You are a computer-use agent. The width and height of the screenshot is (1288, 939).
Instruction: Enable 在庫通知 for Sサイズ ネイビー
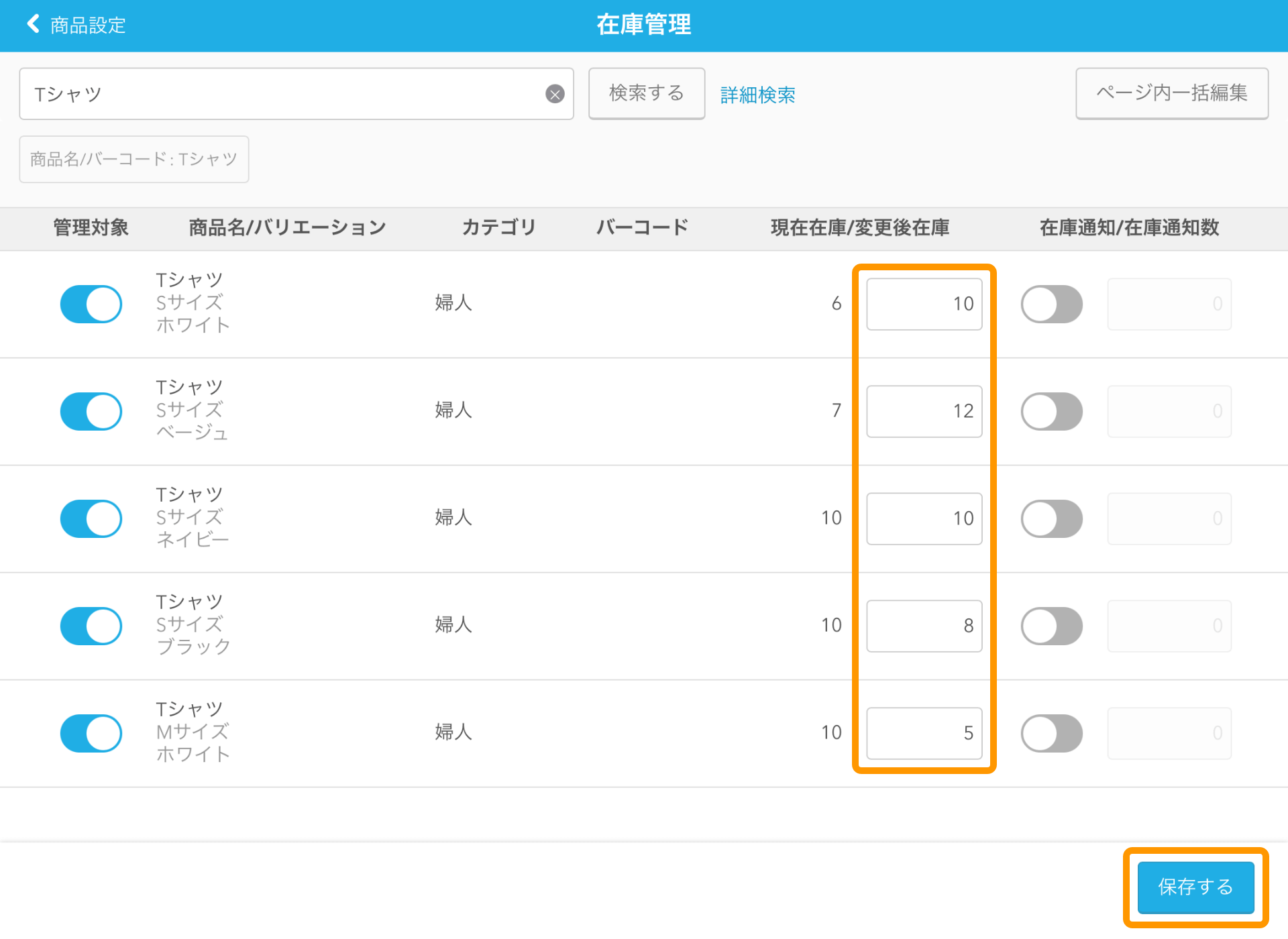click(x=1052, y=518)
